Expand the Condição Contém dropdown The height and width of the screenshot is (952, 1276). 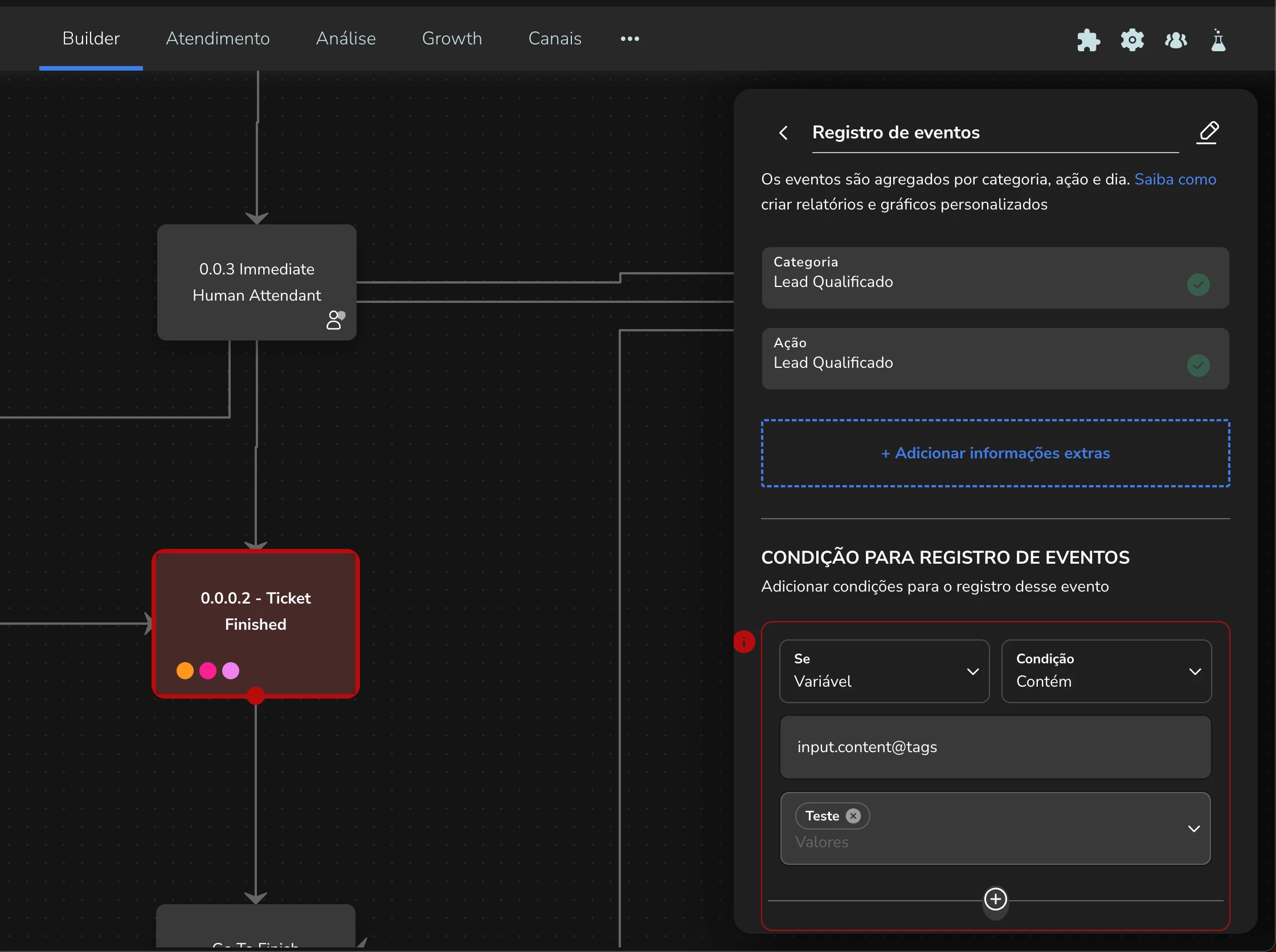coord(1106,671)
